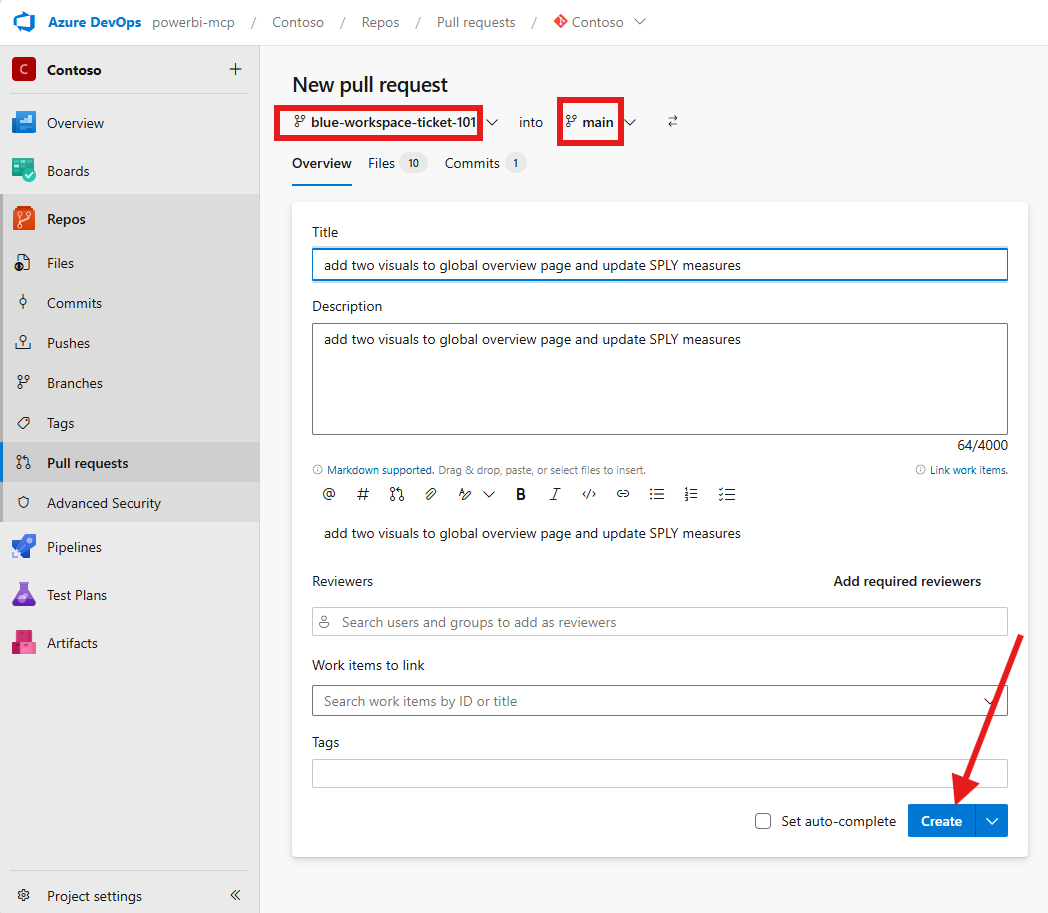Click the Contoso project avatar icon
The image size is (1048, 913).
24,70
